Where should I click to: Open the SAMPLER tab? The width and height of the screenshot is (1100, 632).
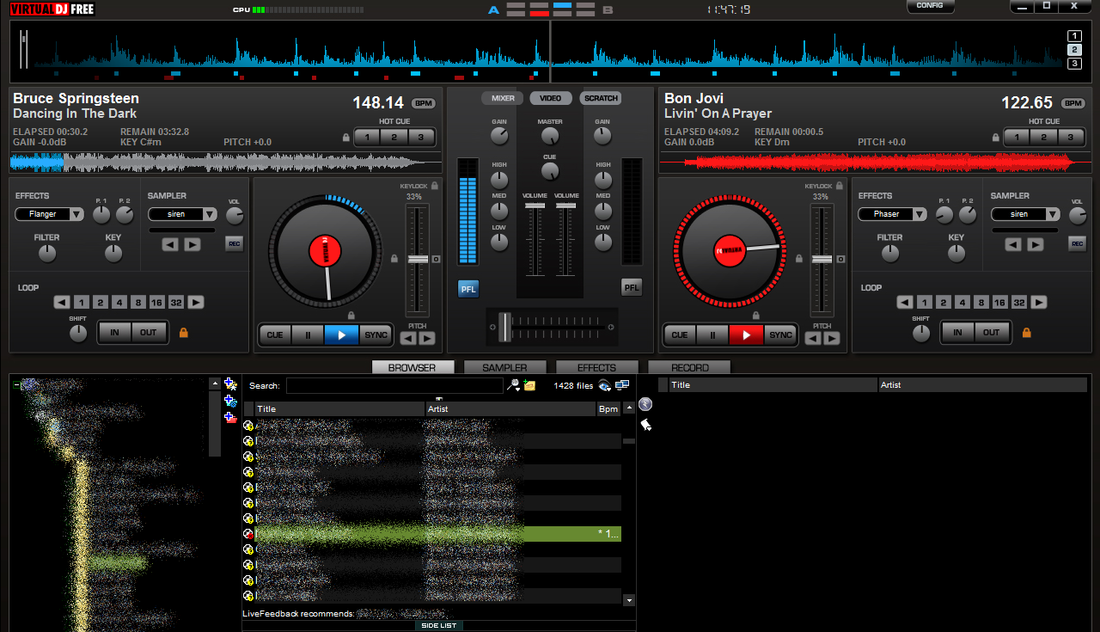click(x=504, y=368)
